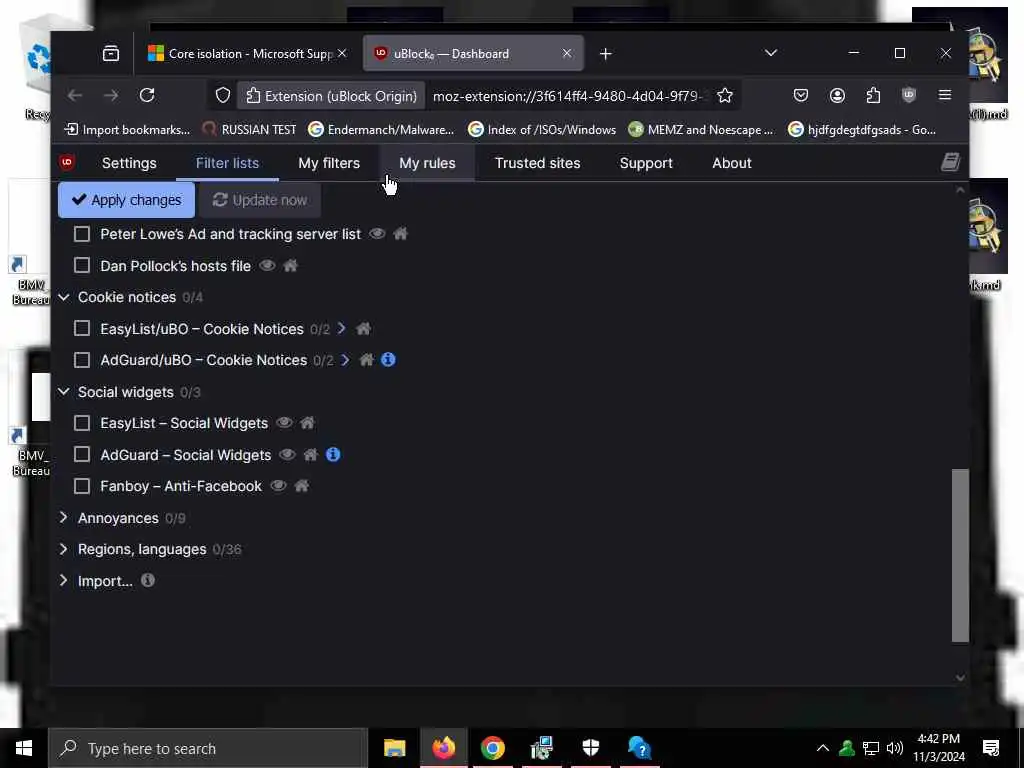Screen dimensions: 1024x768
Task: Click the Apply changes button
Action: click(x=126, y=200)
